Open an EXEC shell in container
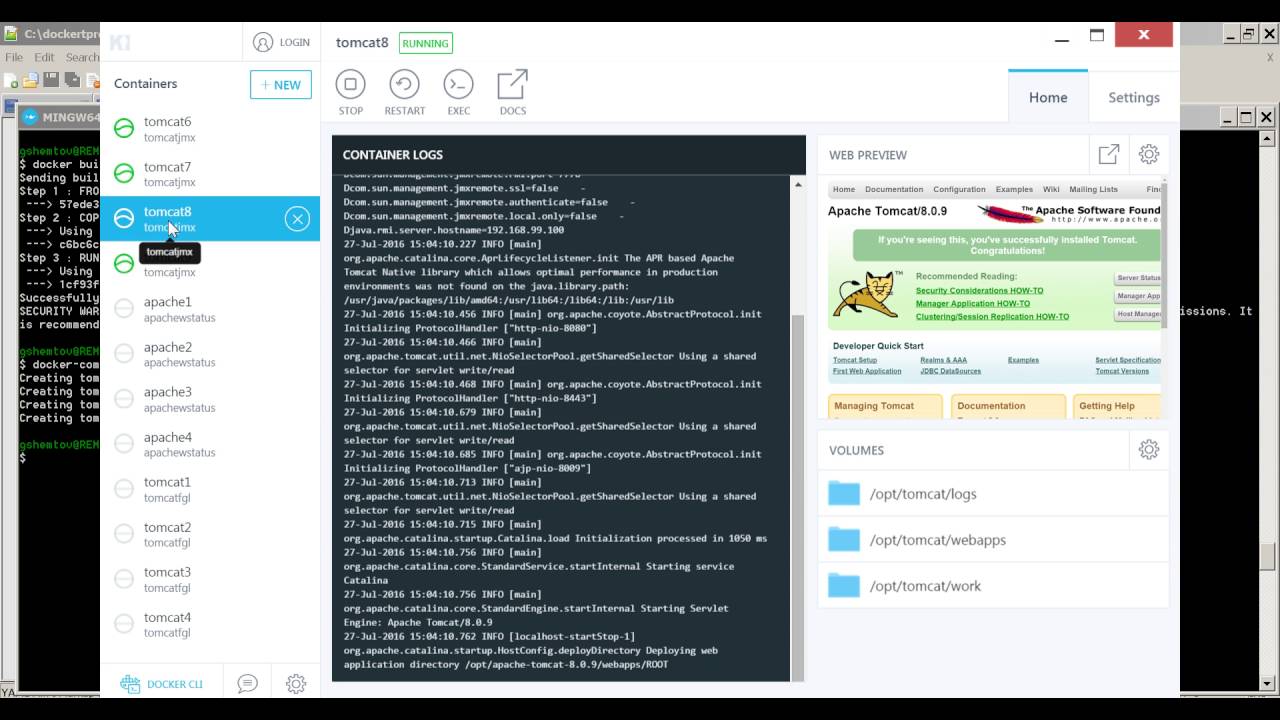This screenshot has width=1280, height=720. [x=459, y=92]
